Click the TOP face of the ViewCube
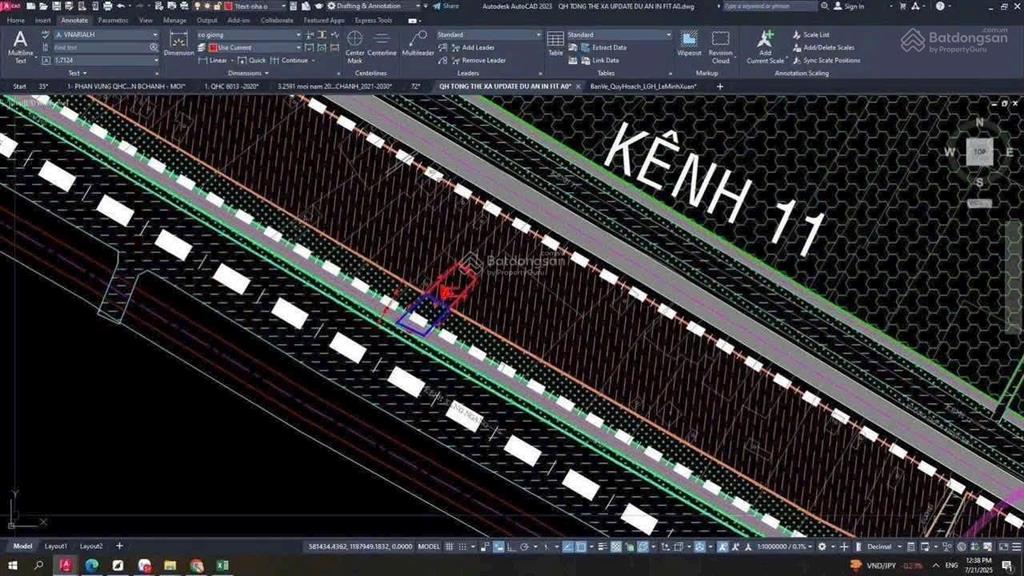 [979, 152]
